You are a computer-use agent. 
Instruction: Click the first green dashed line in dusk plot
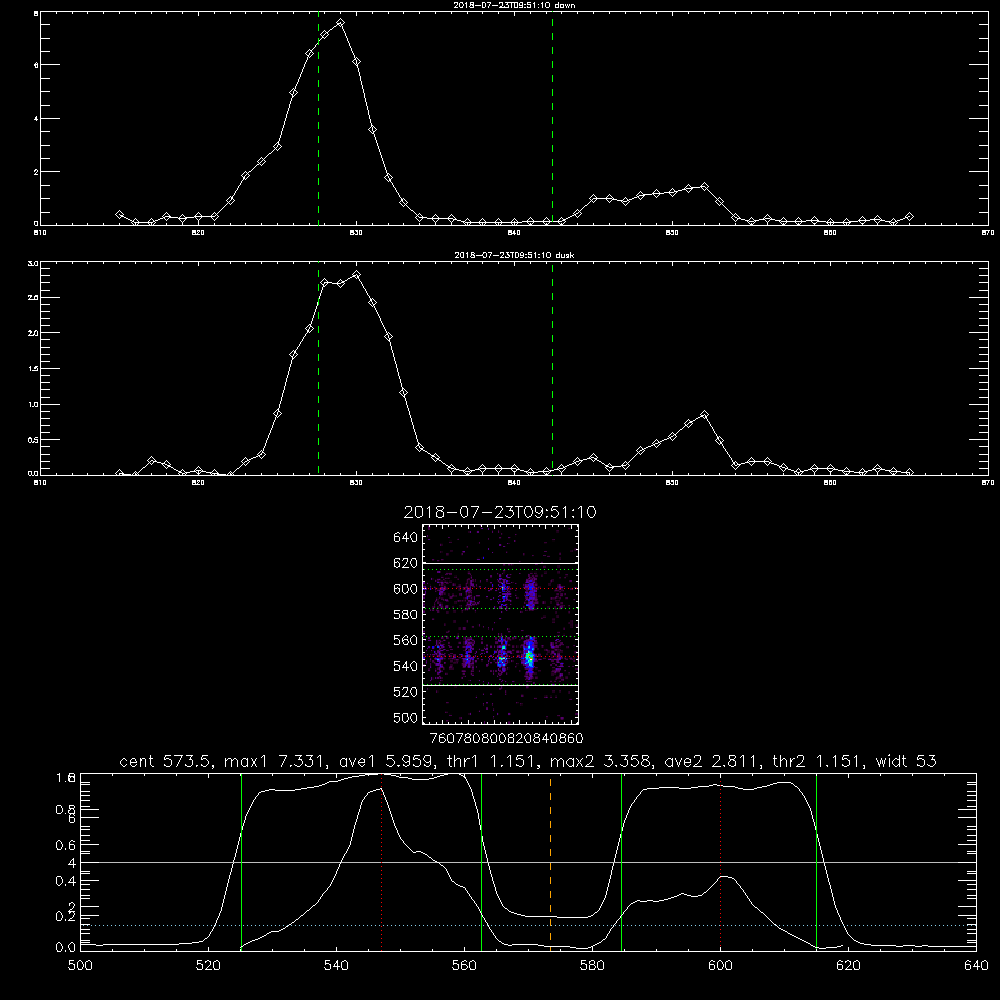coord(318,369)
